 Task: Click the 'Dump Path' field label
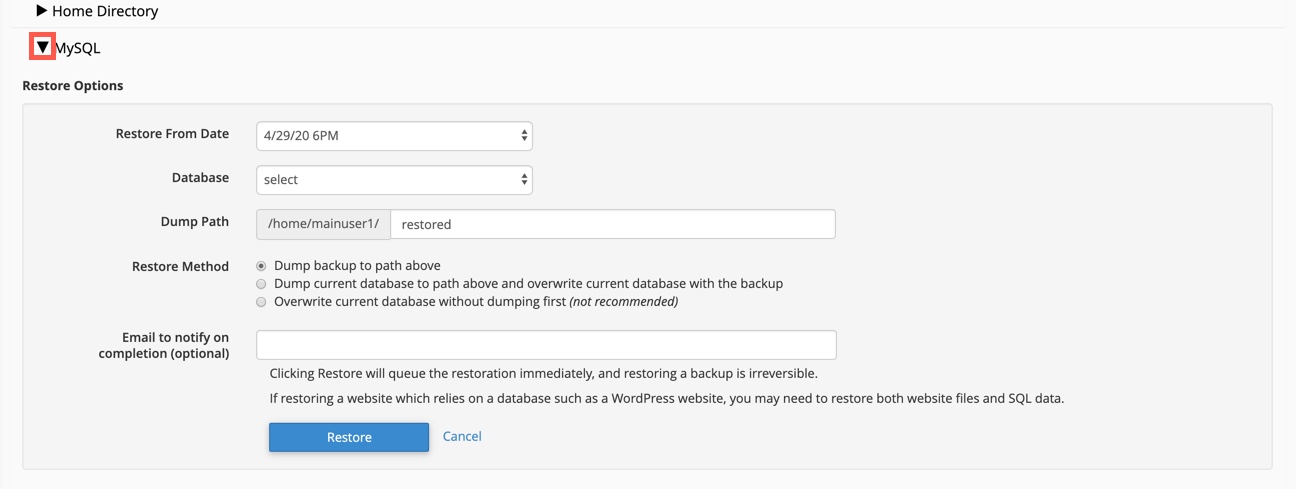point(194,222)
